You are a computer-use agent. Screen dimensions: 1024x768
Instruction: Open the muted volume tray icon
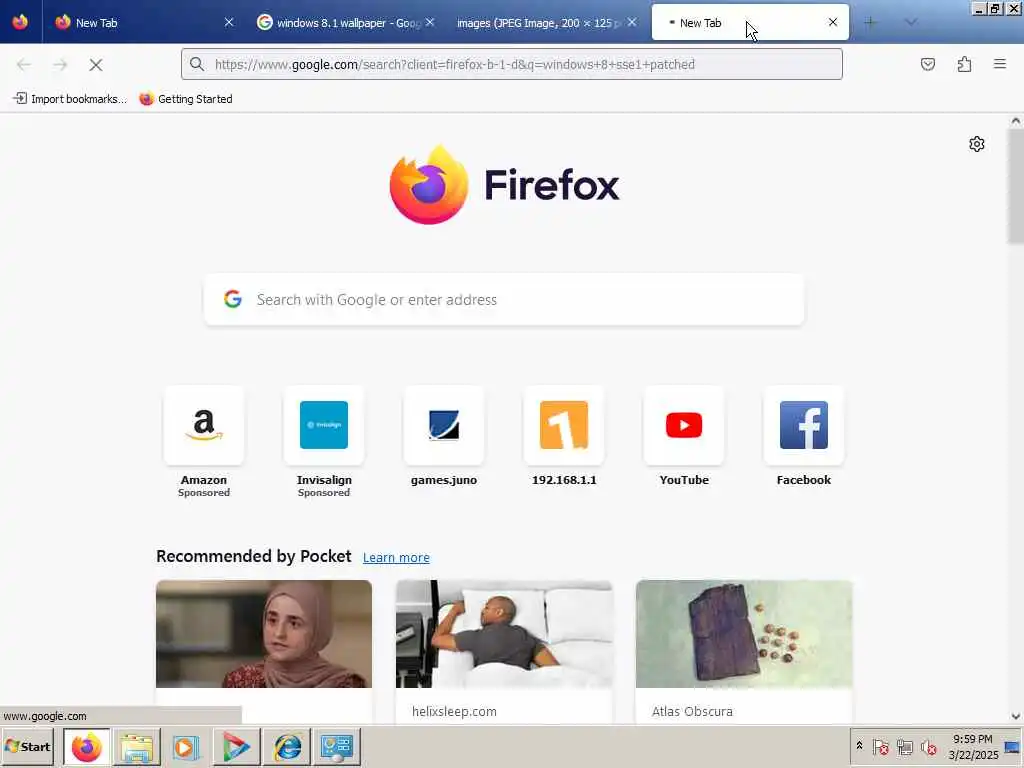928,747
